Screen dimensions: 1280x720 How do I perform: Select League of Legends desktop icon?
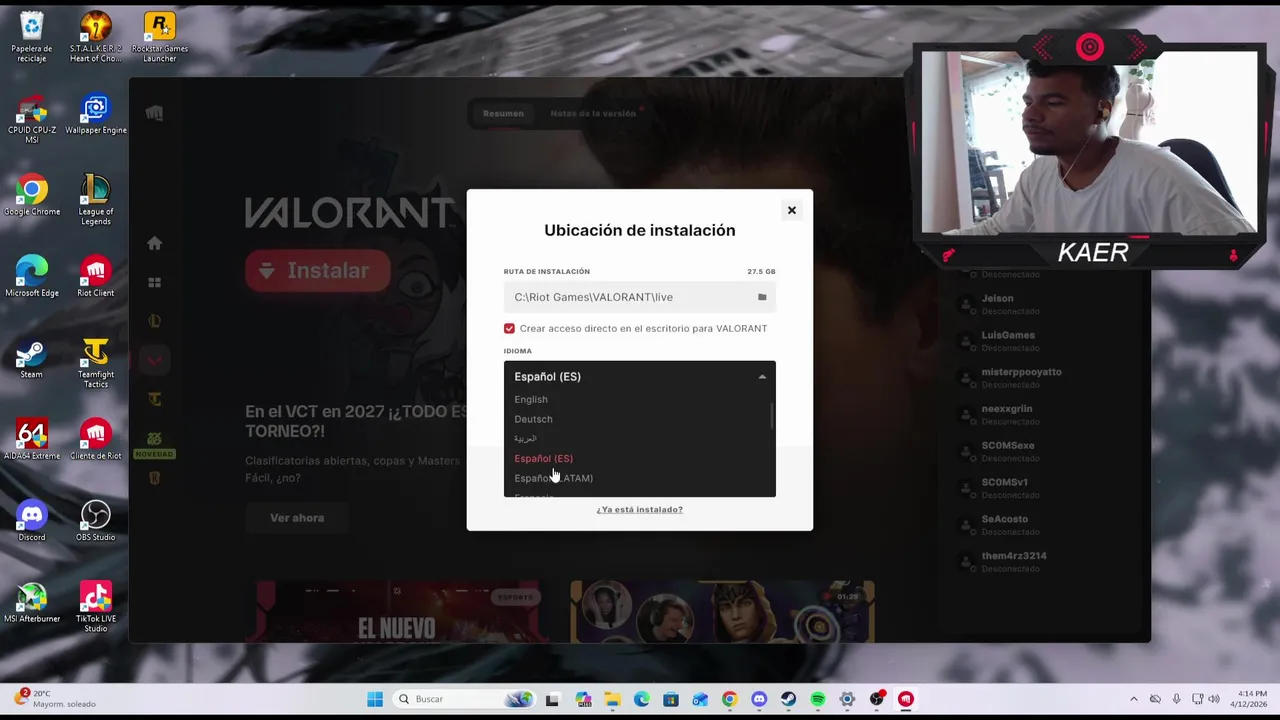(x=96, y=200)
